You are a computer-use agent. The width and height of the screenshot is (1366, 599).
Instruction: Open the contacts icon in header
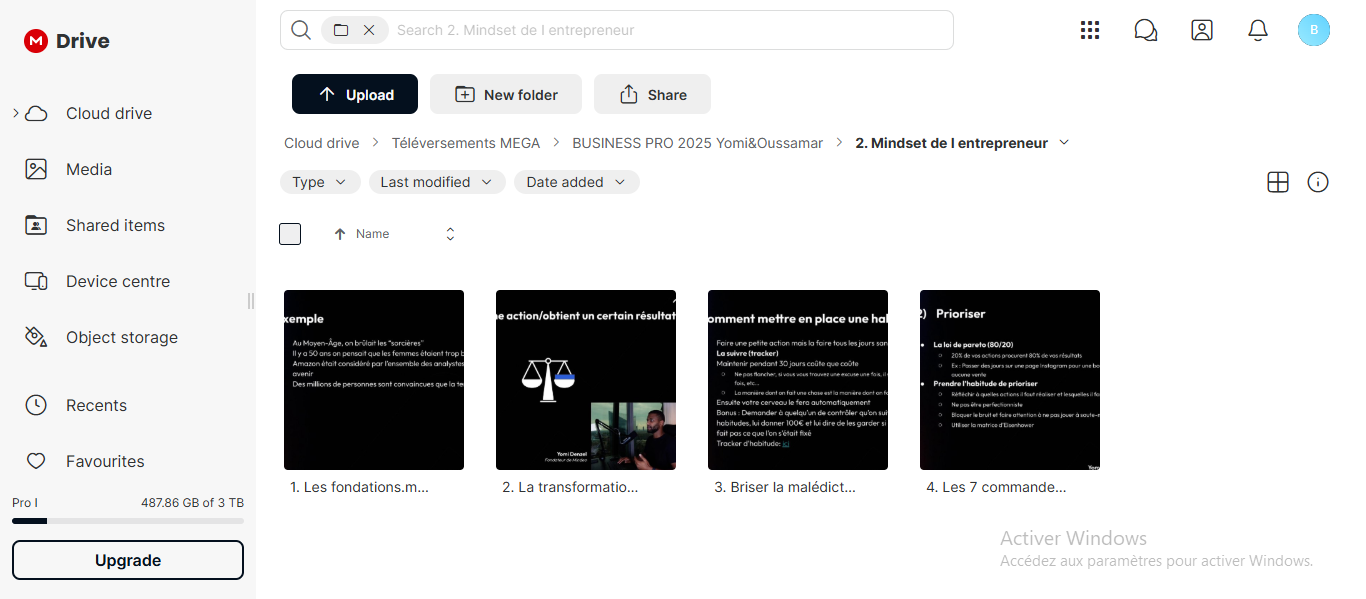1202,30
